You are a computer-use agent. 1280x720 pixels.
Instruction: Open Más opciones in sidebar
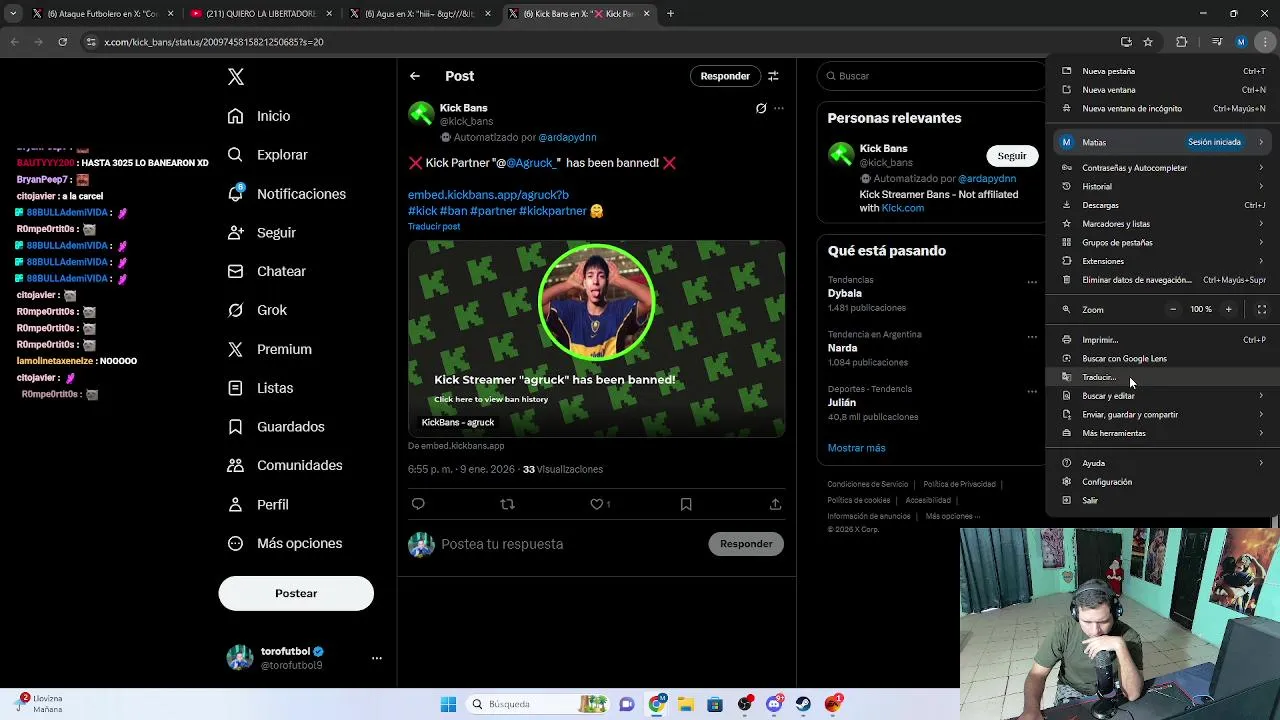click(x=285, y=543)
